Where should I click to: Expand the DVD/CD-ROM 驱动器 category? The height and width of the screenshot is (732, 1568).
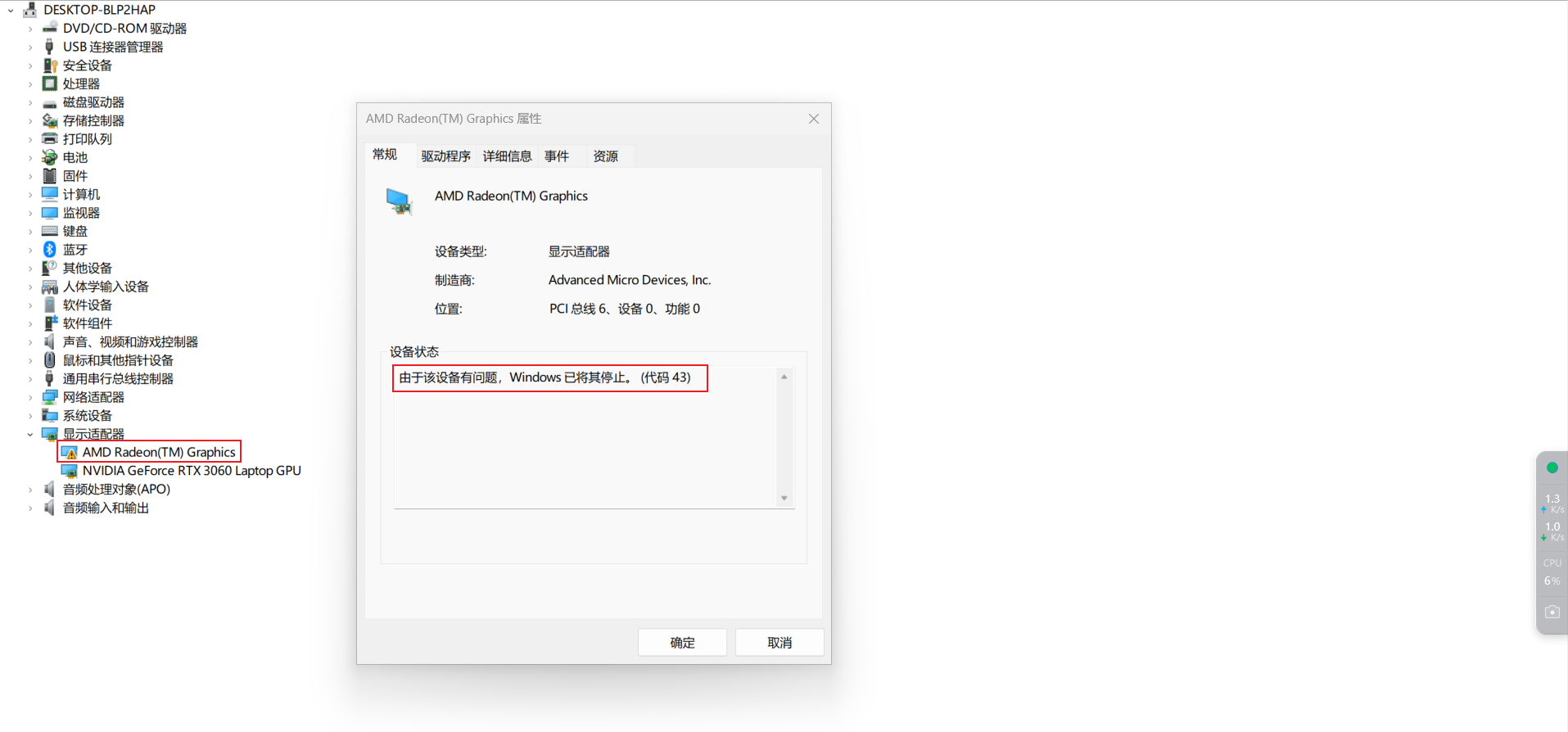pos(30,28)
